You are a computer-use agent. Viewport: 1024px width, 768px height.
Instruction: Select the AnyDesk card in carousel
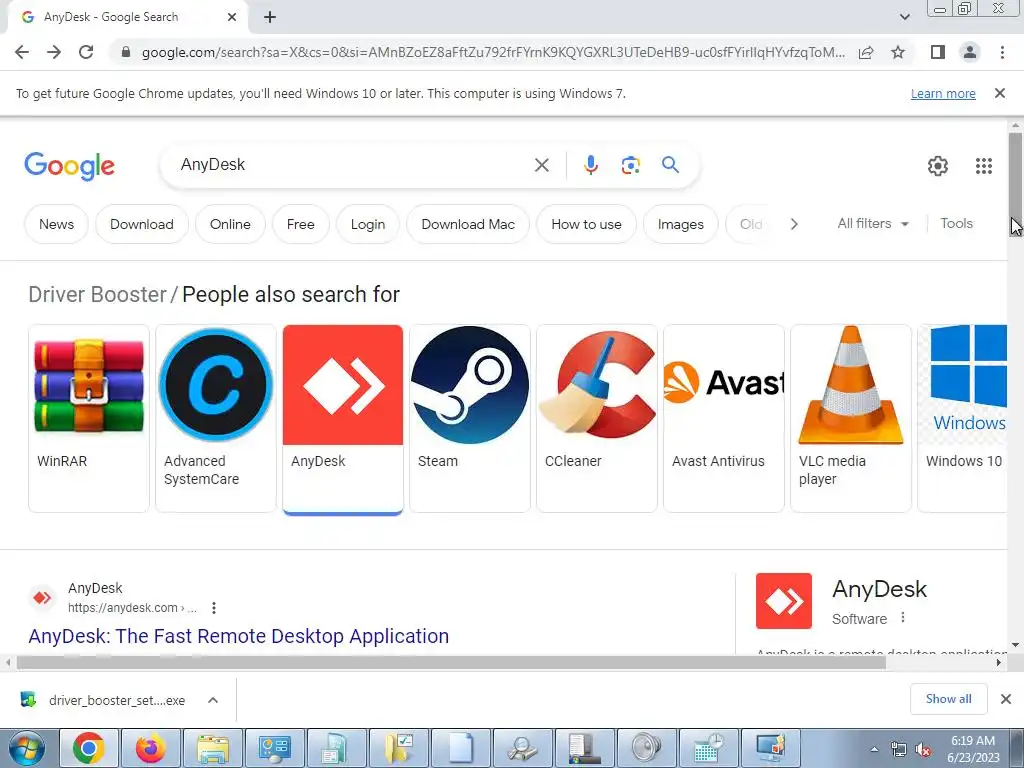point(343,418)
